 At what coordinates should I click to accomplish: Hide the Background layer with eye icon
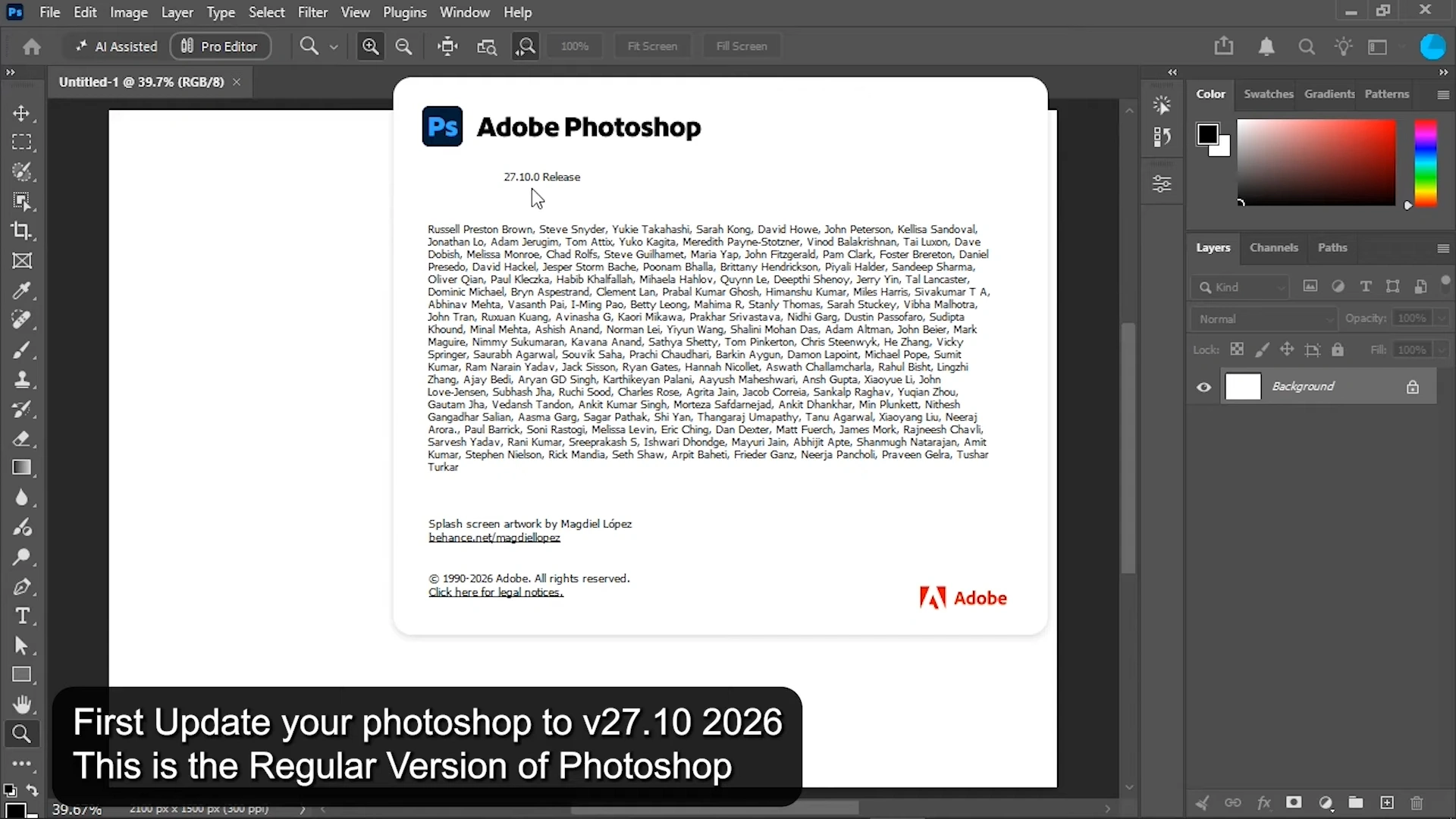click(x=1203, y=388)
